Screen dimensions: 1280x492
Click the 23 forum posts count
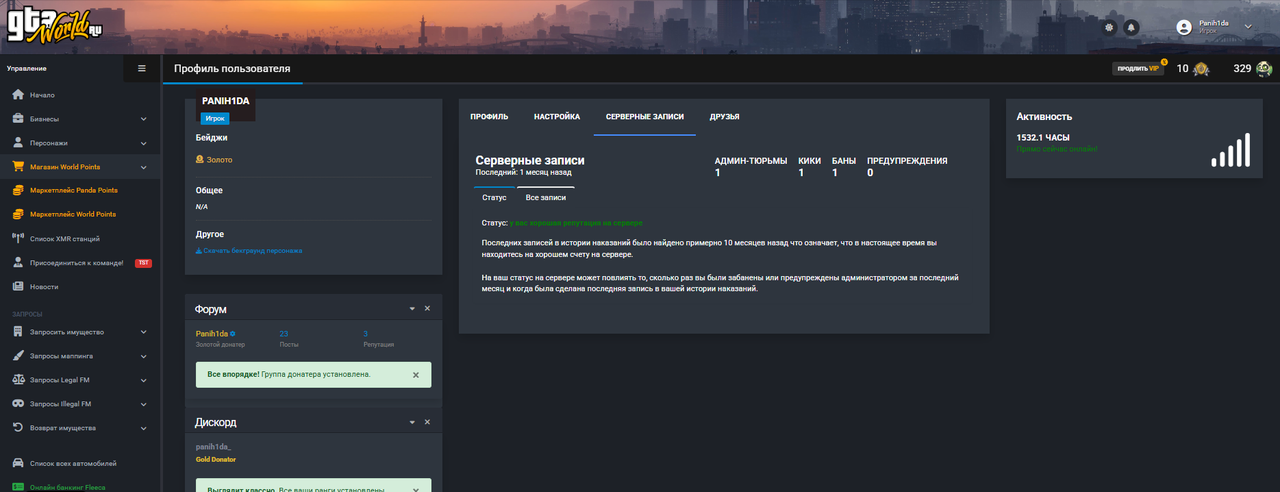pyautogui.click(x=284, y=333)
